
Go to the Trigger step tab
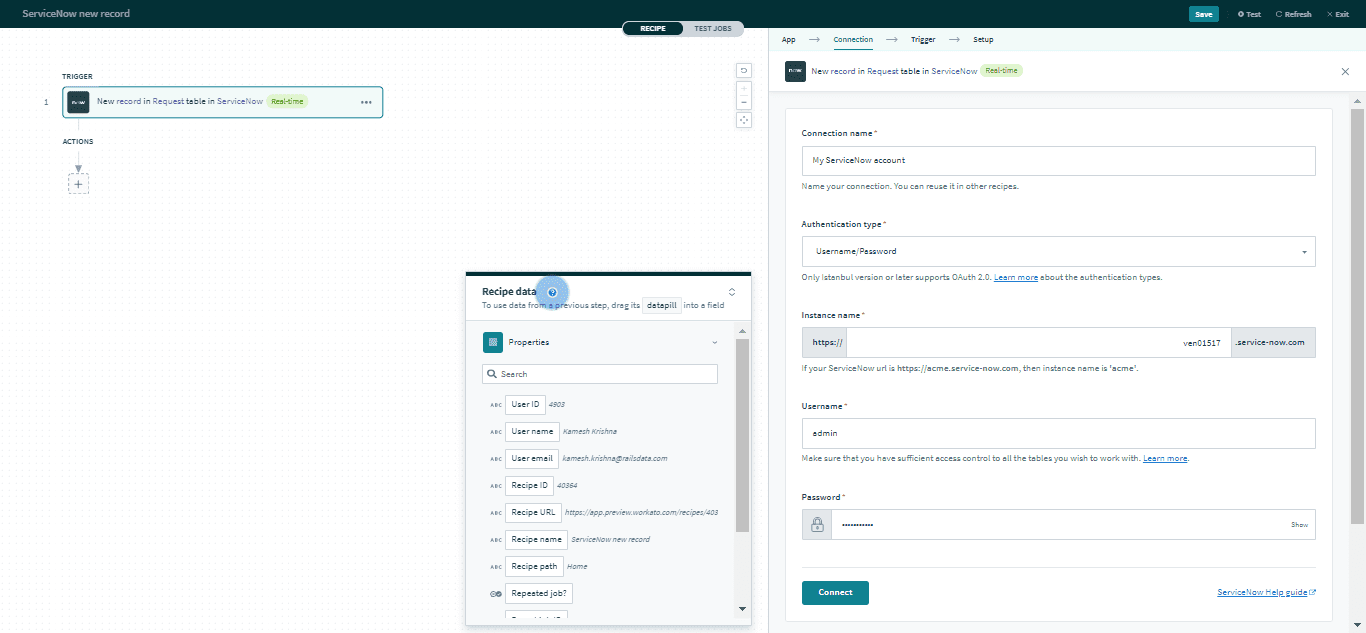click(922, 40)
